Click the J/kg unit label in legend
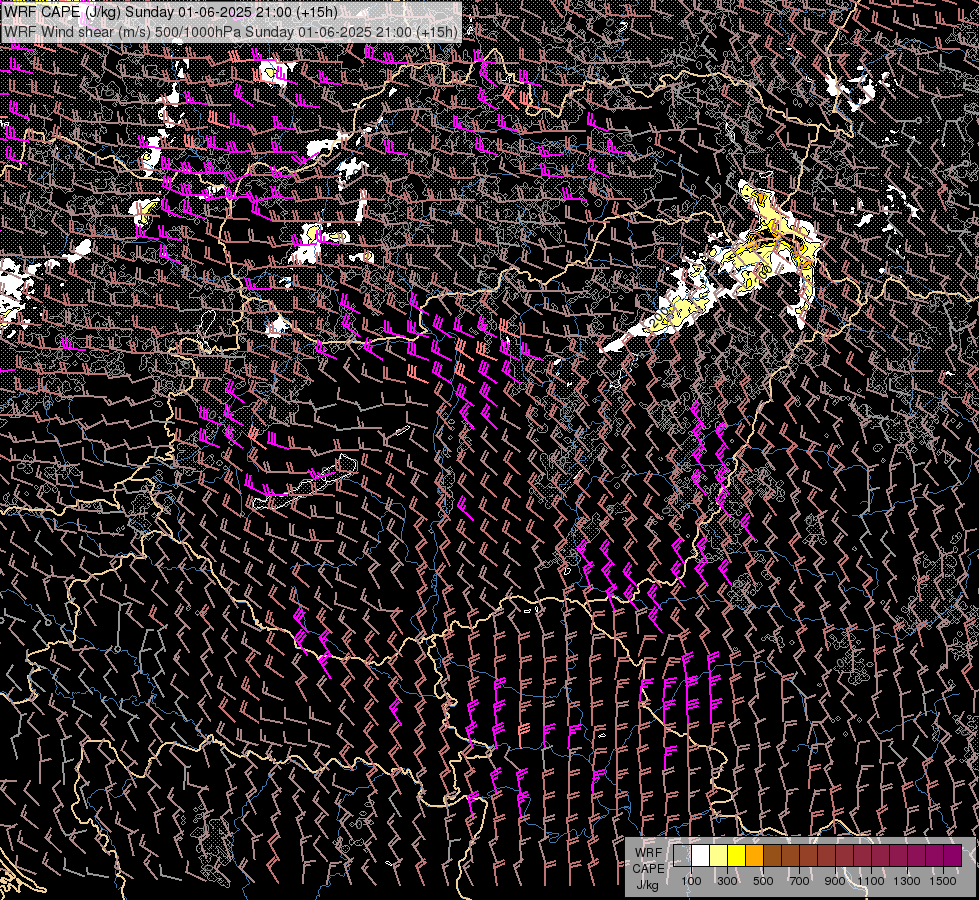The width and height of the screenshot is (979, 900). click(x=648, y=884)
